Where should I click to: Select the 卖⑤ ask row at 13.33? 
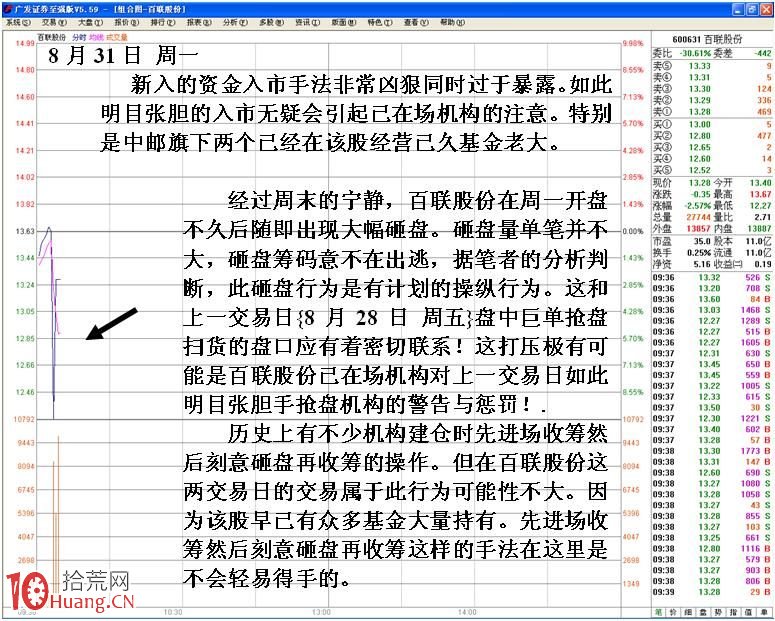tap(712, 66)
